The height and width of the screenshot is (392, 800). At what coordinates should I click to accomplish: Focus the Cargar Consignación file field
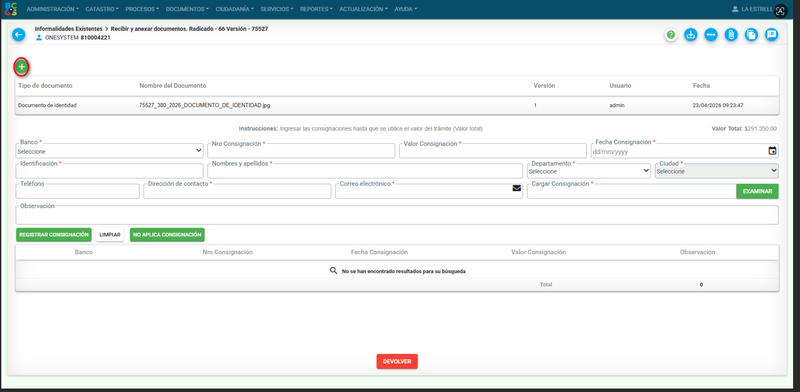click(632, 191)
